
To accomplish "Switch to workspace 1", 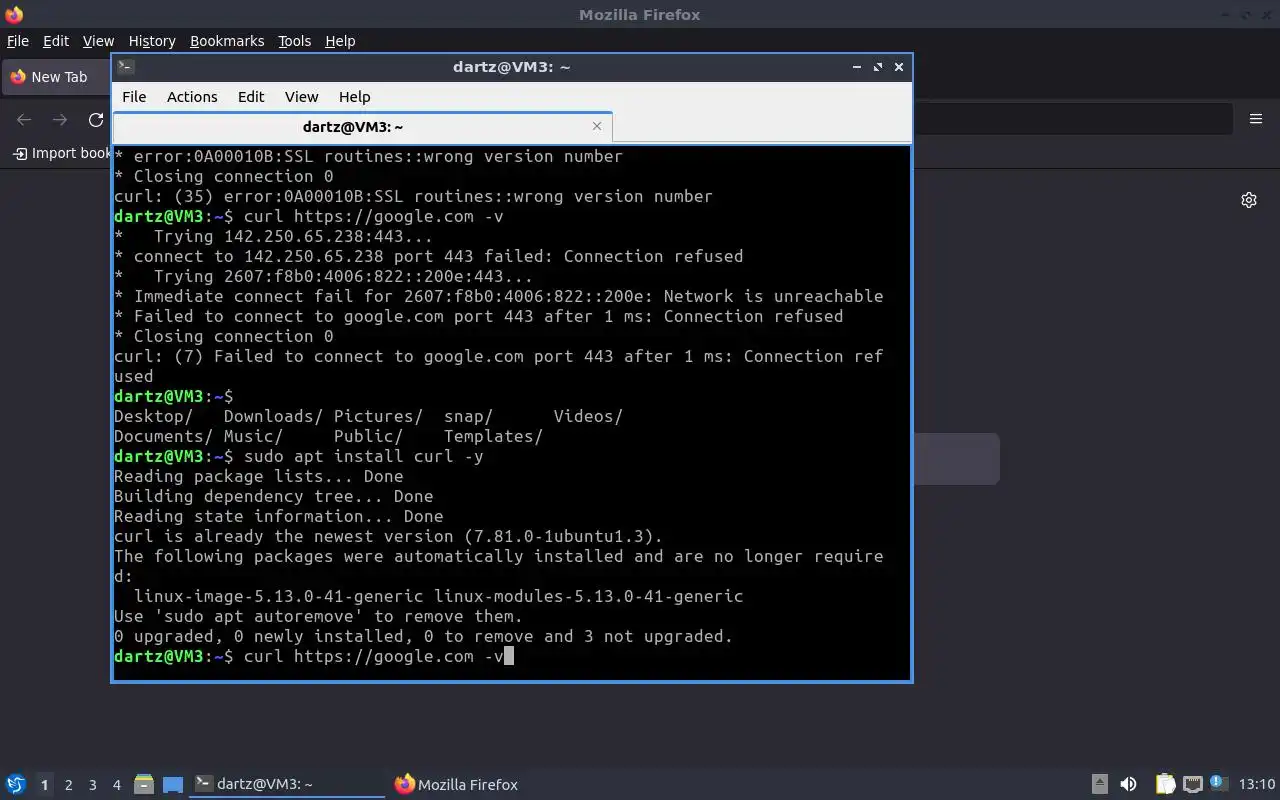I will tap(44, 785).
